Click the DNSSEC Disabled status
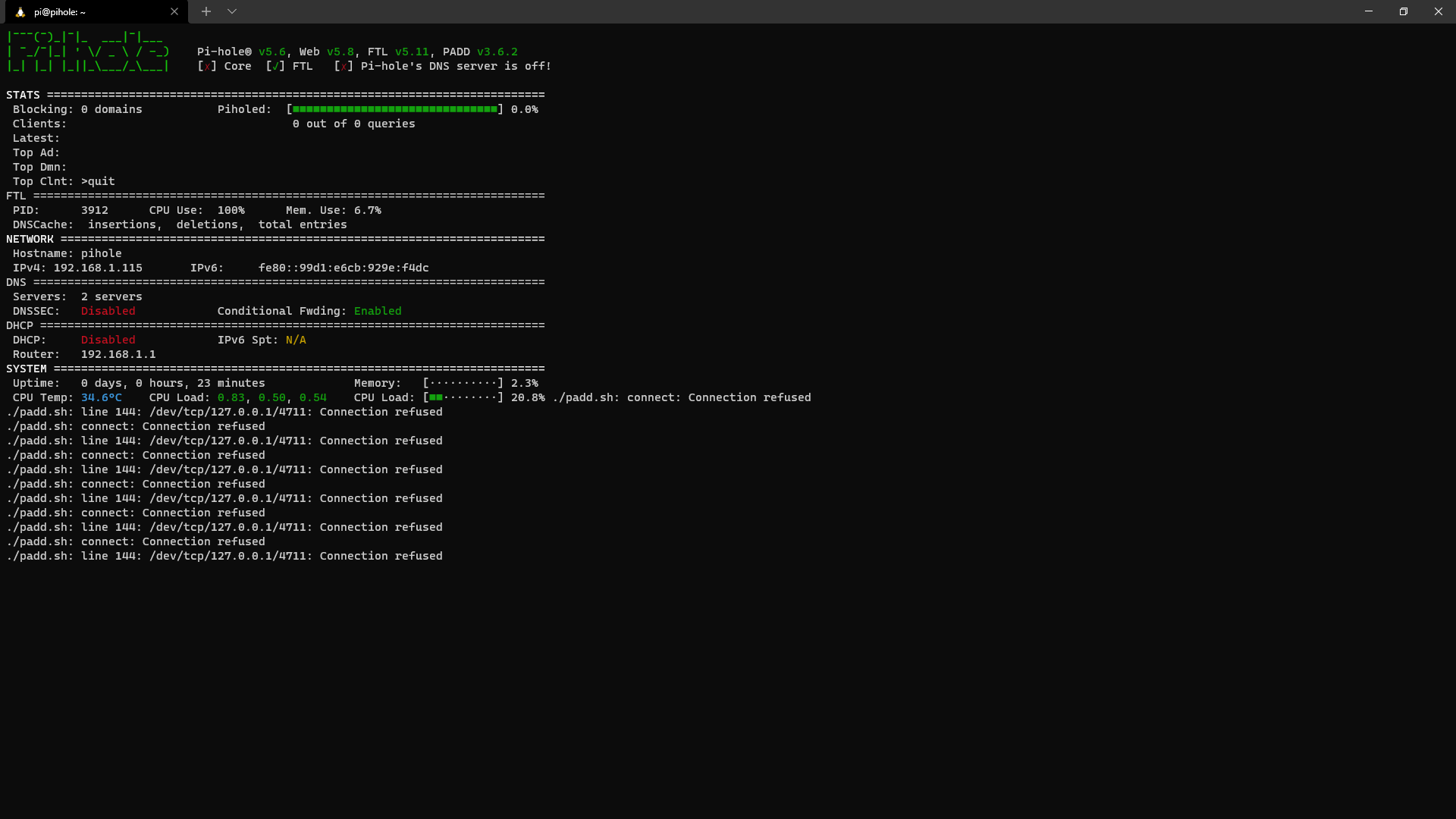Viewport: 1456px width, 819px height. pos(108,312)
